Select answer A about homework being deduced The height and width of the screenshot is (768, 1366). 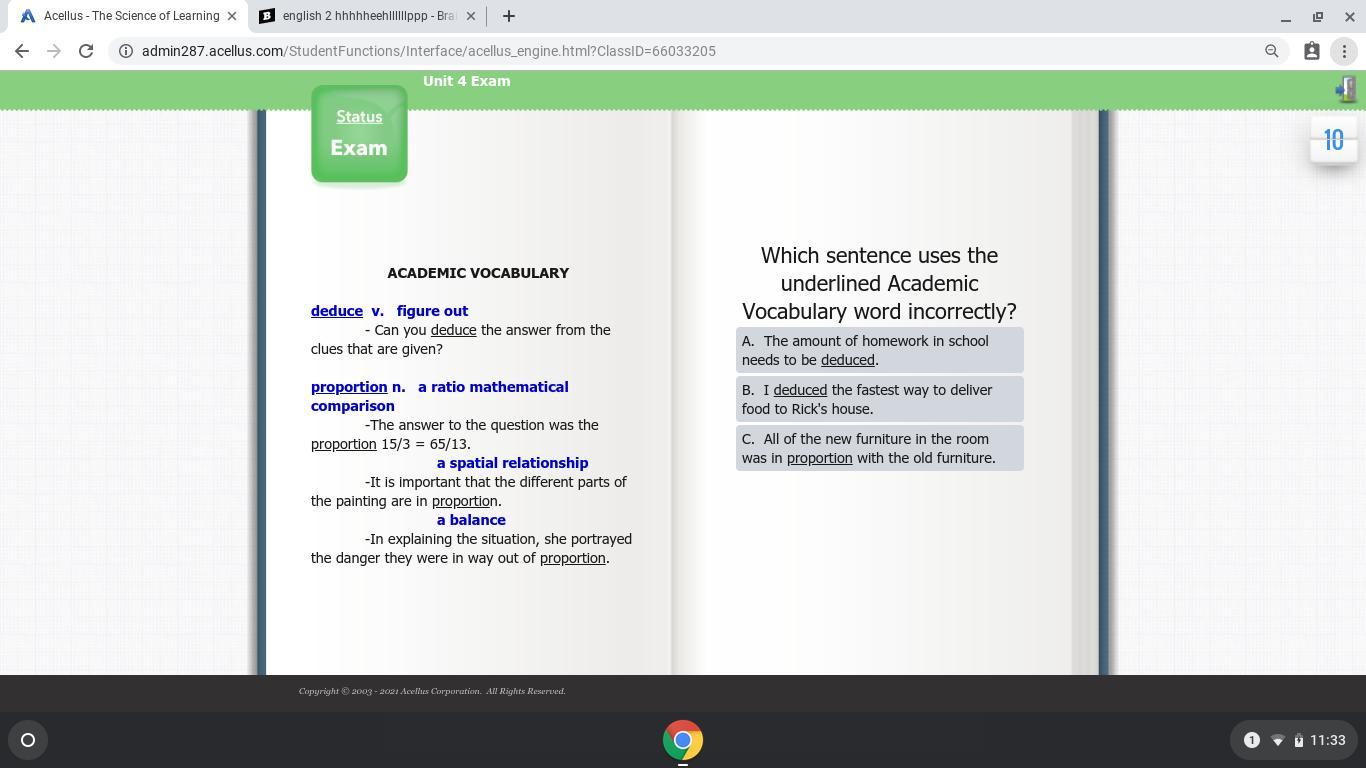tap(880, 351)
